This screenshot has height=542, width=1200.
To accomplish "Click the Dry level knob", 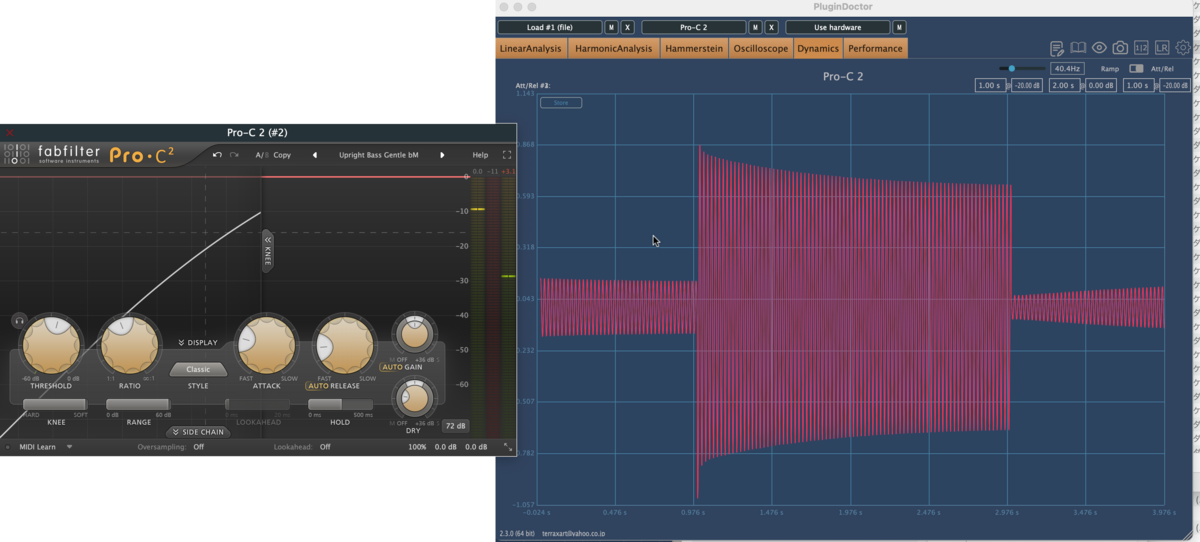I will (413, 400).
